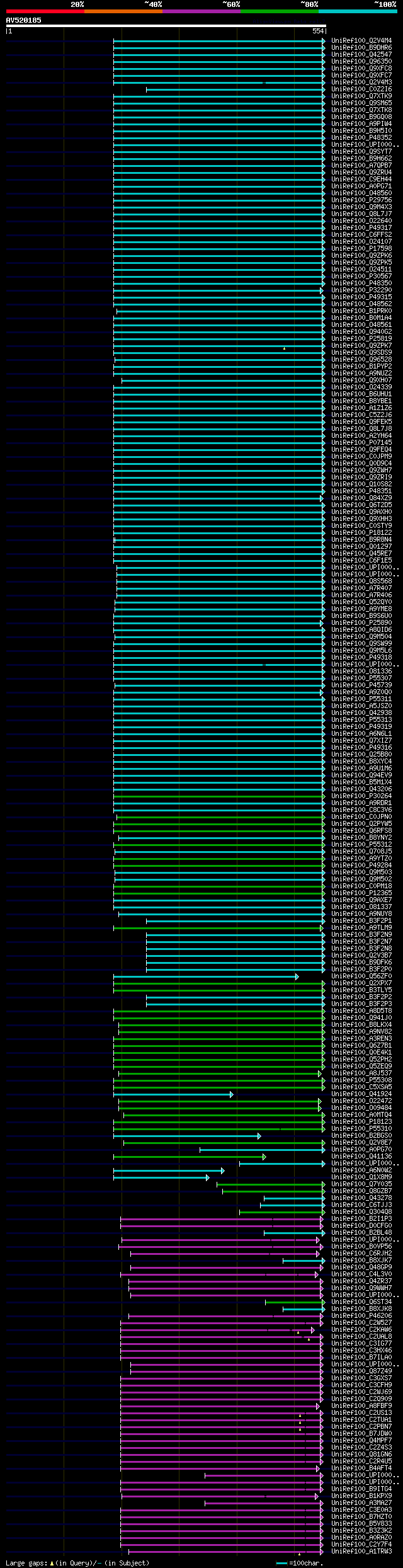The height and width of the screenshot is (1568, 403).
Task: Select hit label UniRef100_C0Z2I6
Action: pyautogui.click(x=361, y=89)
